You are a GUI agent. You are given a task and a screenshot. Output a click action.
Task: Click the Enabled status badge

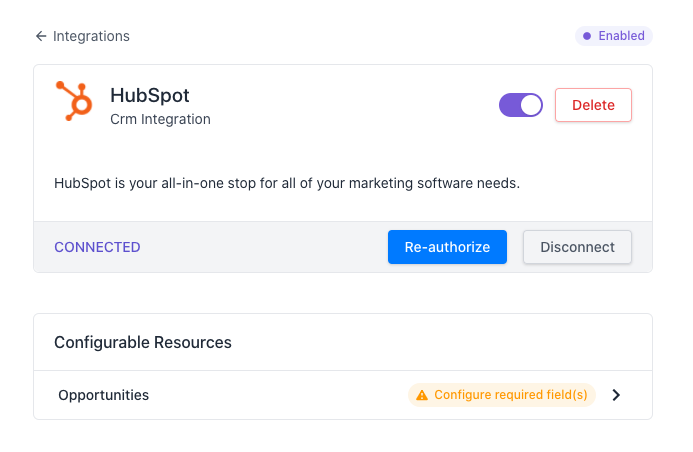pyautogui.click(x=613, y=36)
